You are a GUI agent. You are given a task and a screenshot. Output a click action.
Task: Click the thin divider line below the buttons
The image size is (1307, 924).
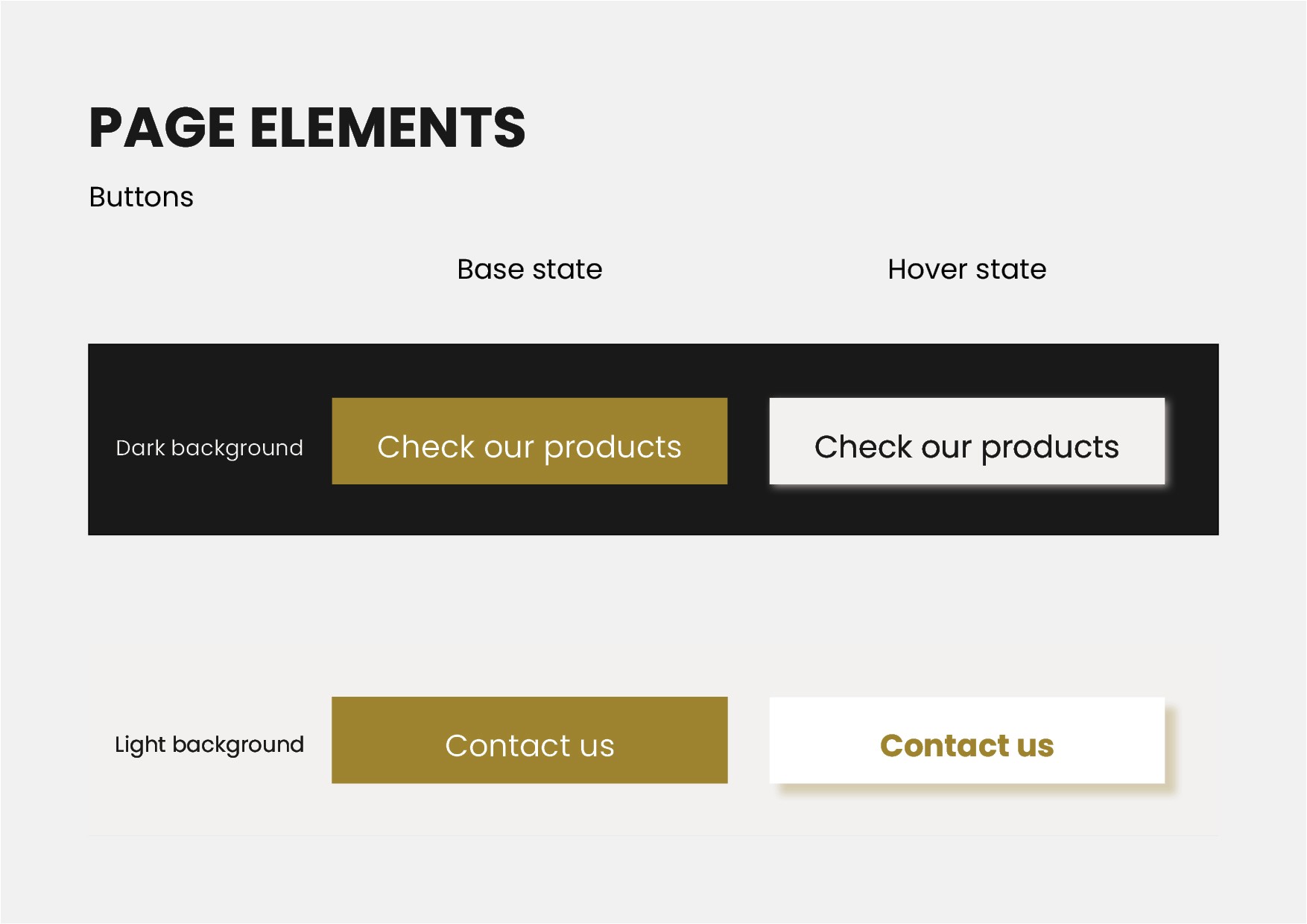[x=653, y=836]
